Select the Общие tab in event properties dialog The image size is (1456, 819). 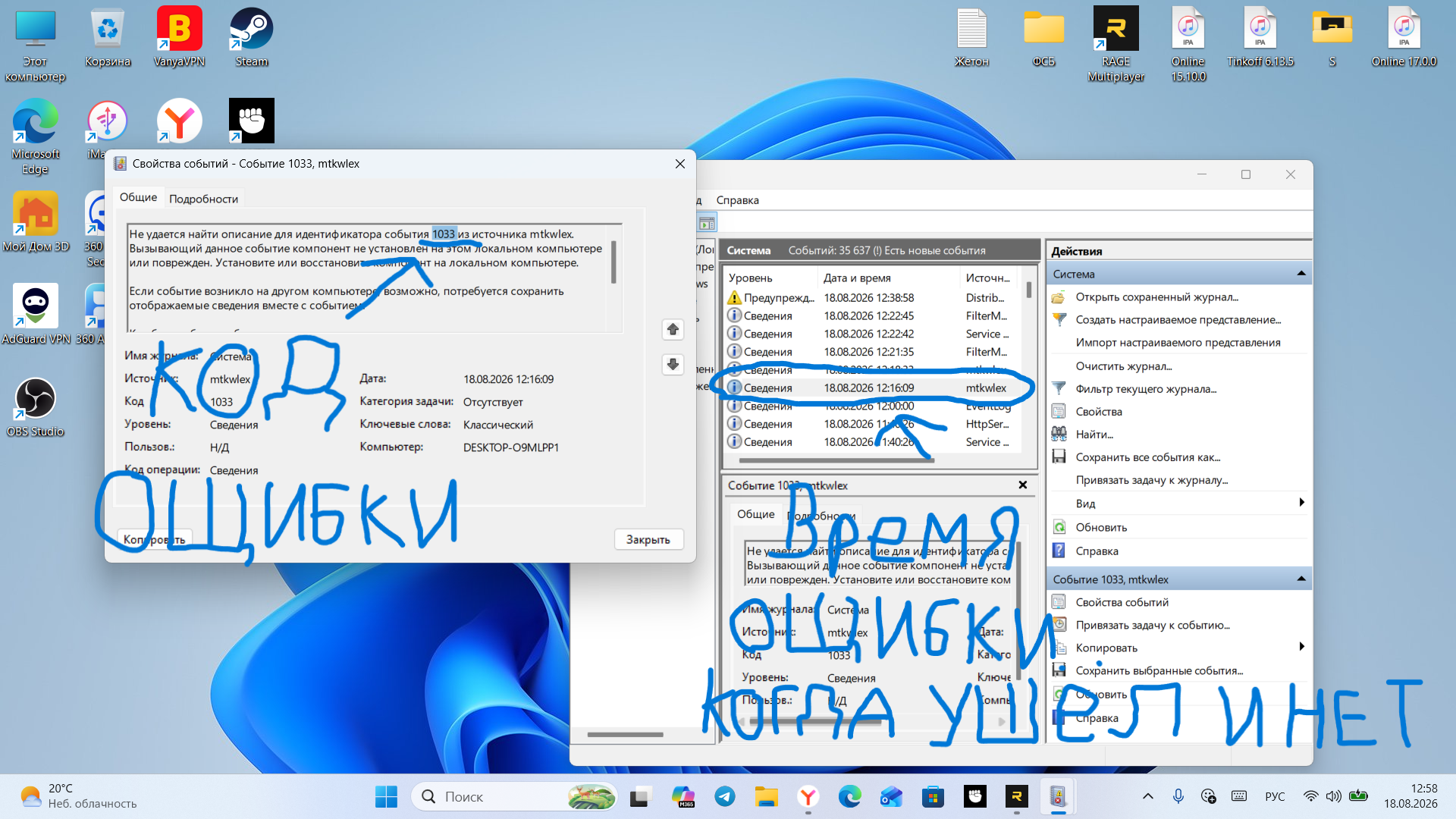click(x=138, y=197)
